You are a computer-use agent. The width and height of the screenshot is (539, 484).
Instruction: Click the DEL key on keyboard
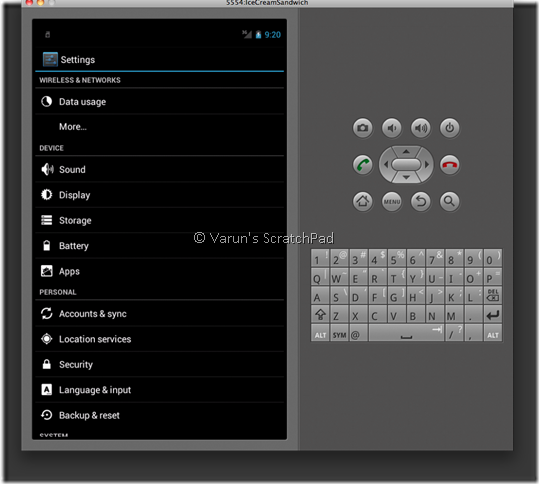(493, 295)
